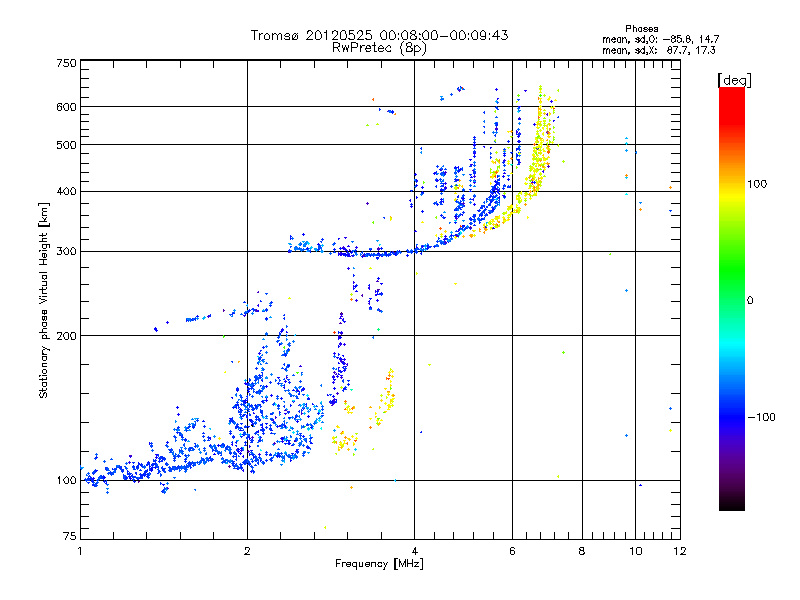Click the x-axis tick label '1'

tap(81, 551)
